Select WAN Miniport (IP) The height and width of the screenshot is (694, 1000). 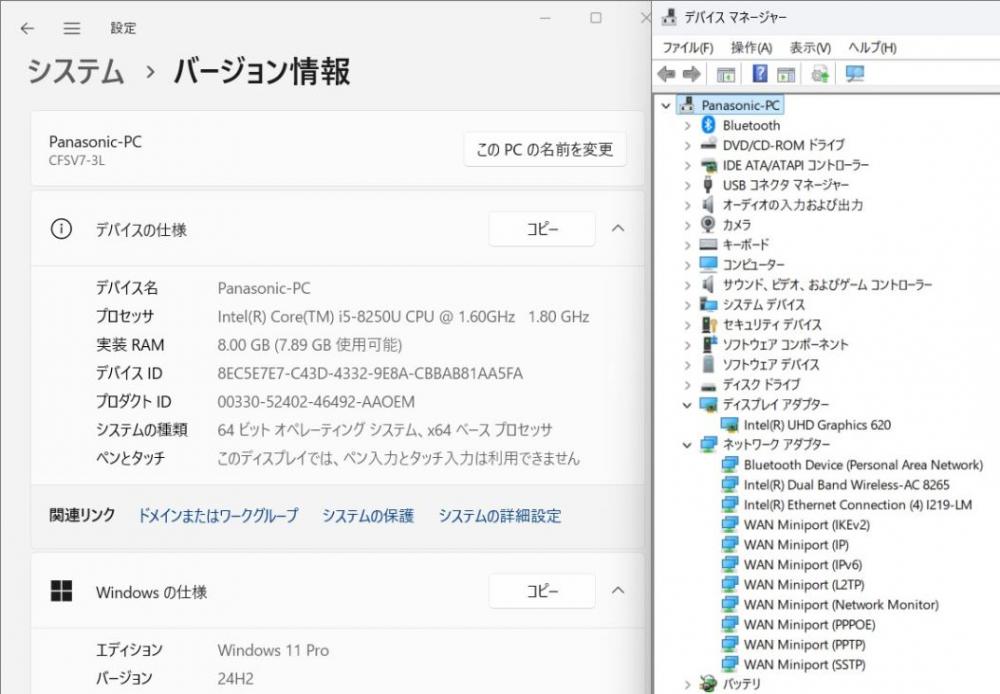(x=796, y=545)
